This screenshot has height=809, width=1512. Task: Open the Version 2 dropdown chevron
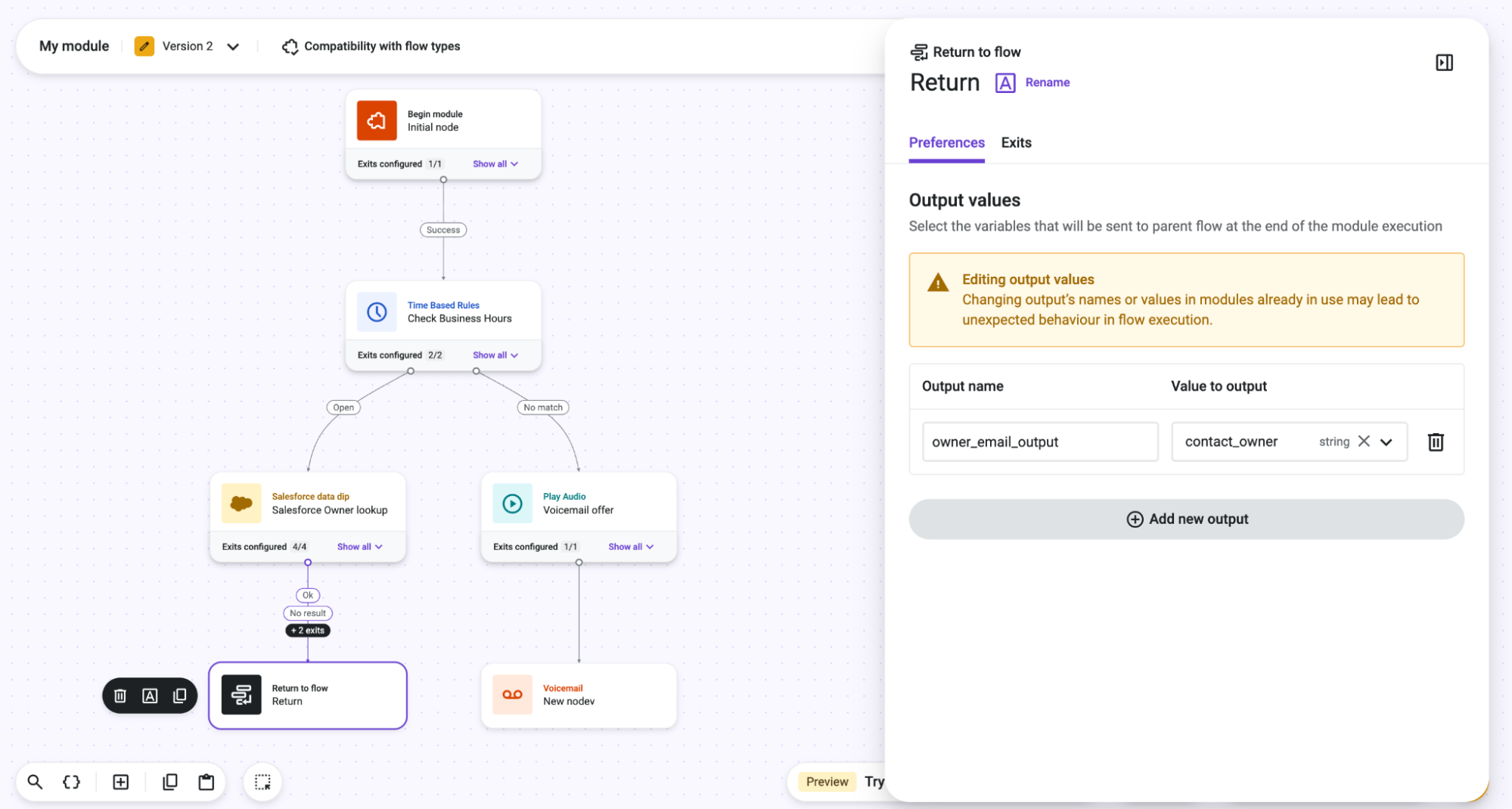[x=233, y=47]
